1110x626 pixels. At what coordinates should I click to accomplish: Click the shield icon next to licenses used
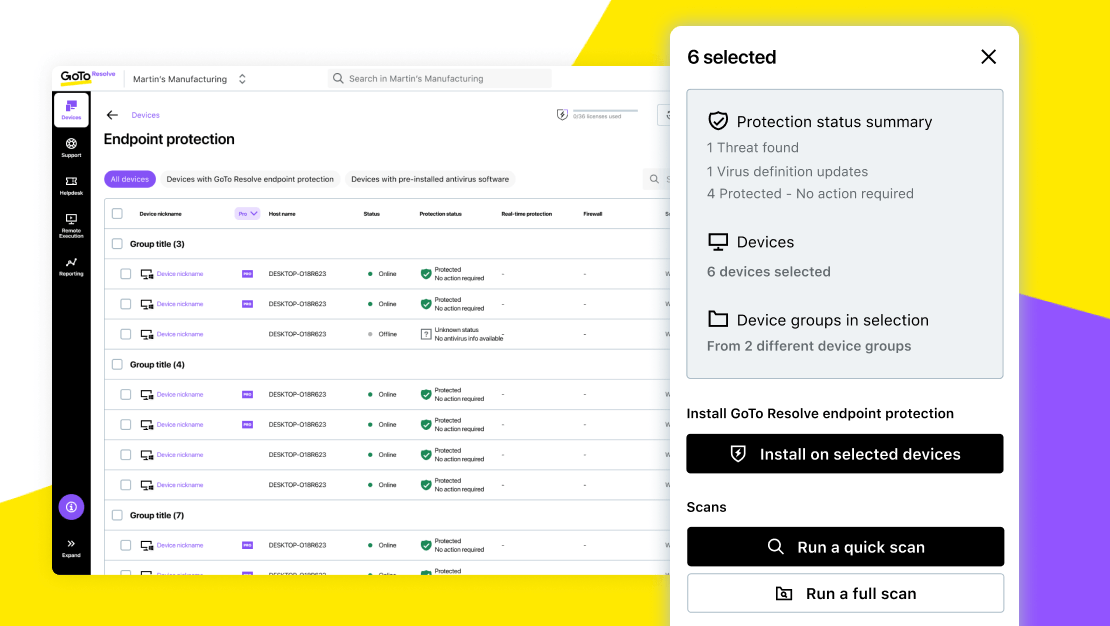point(563,114)
